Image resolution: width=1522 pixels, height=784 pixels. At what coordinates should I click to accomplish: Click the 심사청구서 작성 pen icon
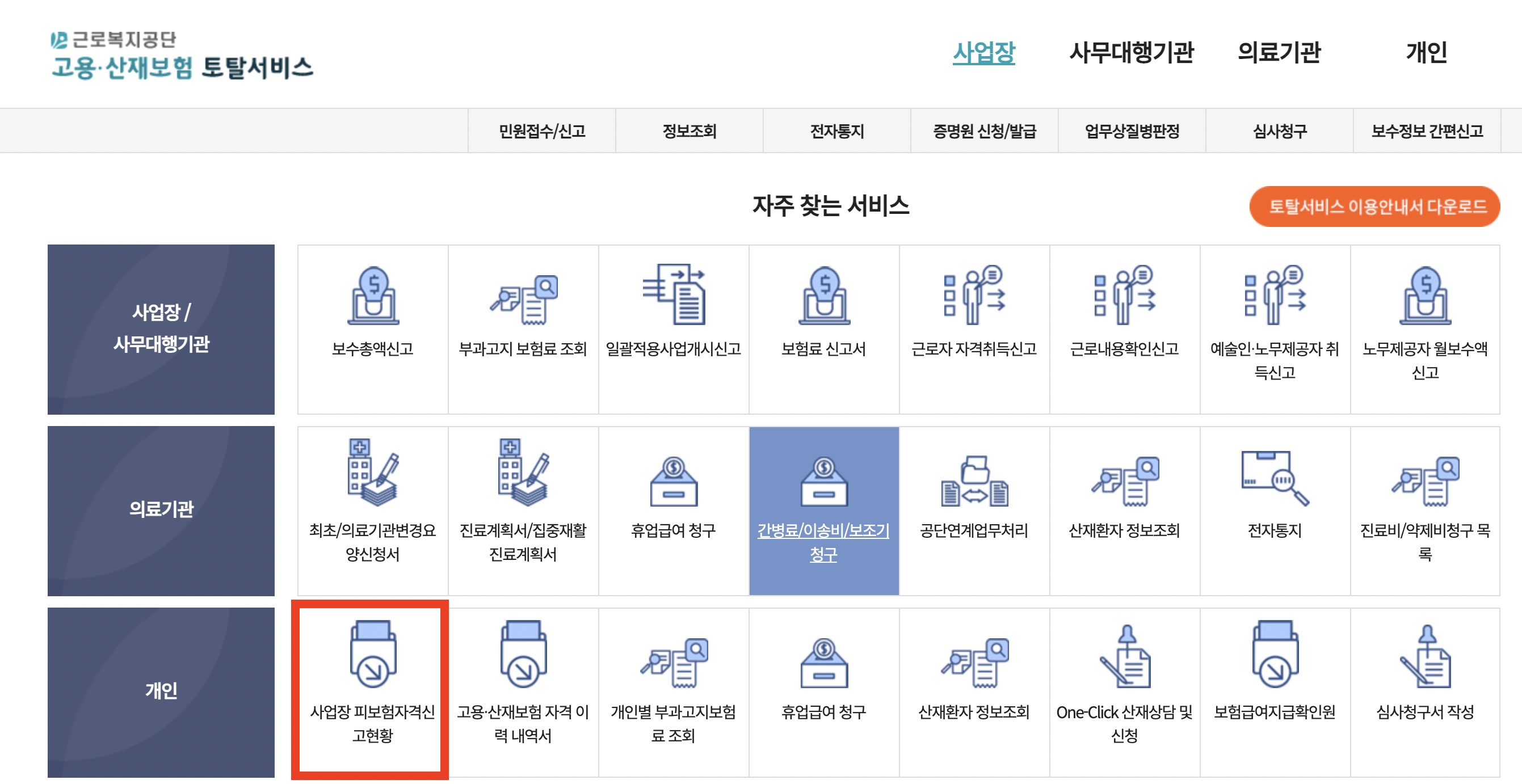[x=1424, y=656]
